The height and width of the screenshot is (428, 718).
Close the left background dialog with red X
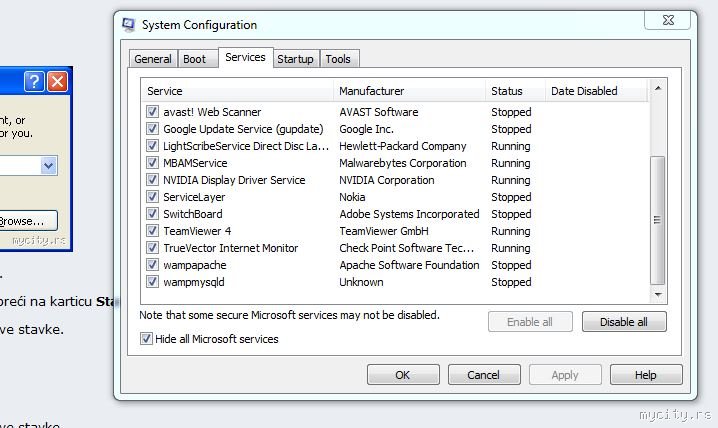[x=58, y=82]
